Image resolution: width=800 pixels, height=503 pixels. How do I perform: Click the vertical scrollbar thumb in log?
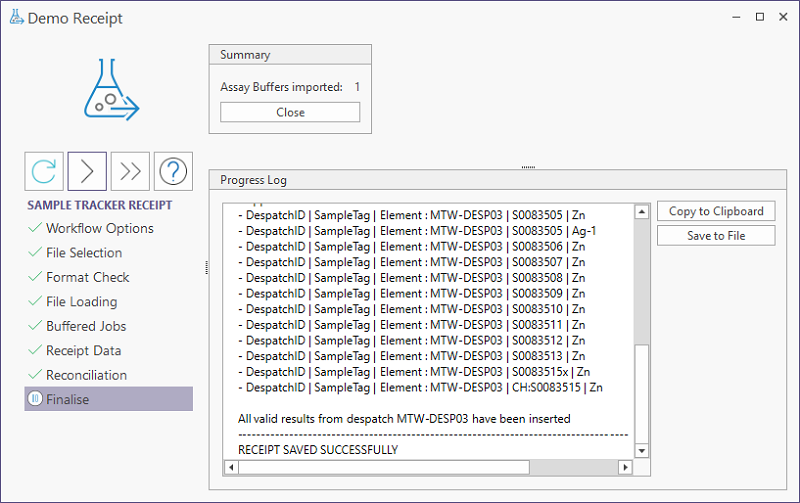pyautogui.click(x=642, y=394)
